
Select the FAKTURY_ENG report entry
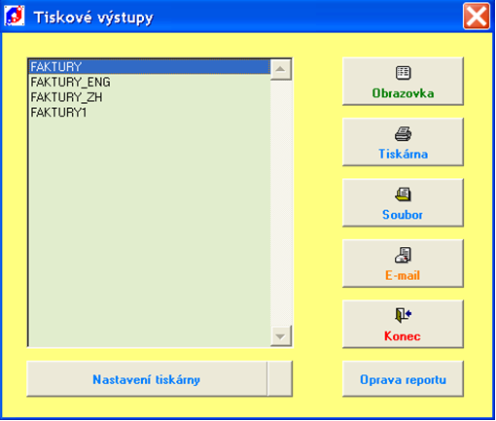149,82
